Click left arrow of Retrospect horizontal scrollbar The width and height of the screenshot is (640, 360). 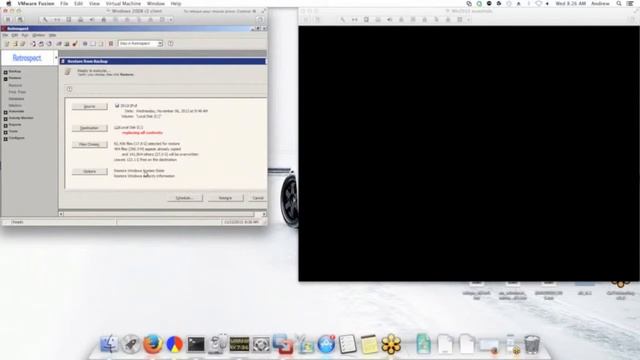pos(61,214)
